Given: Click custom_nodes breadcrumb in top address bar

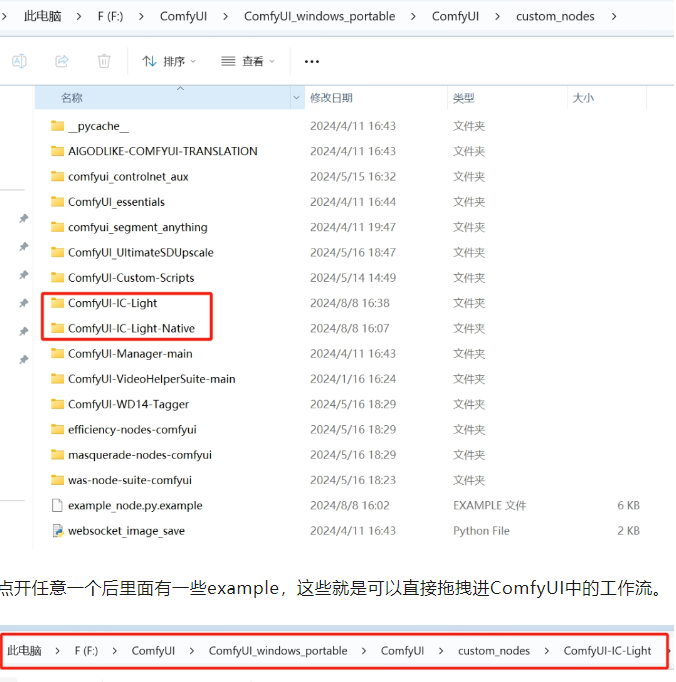Looking at the screenshot, I should (x=555, y=16).
